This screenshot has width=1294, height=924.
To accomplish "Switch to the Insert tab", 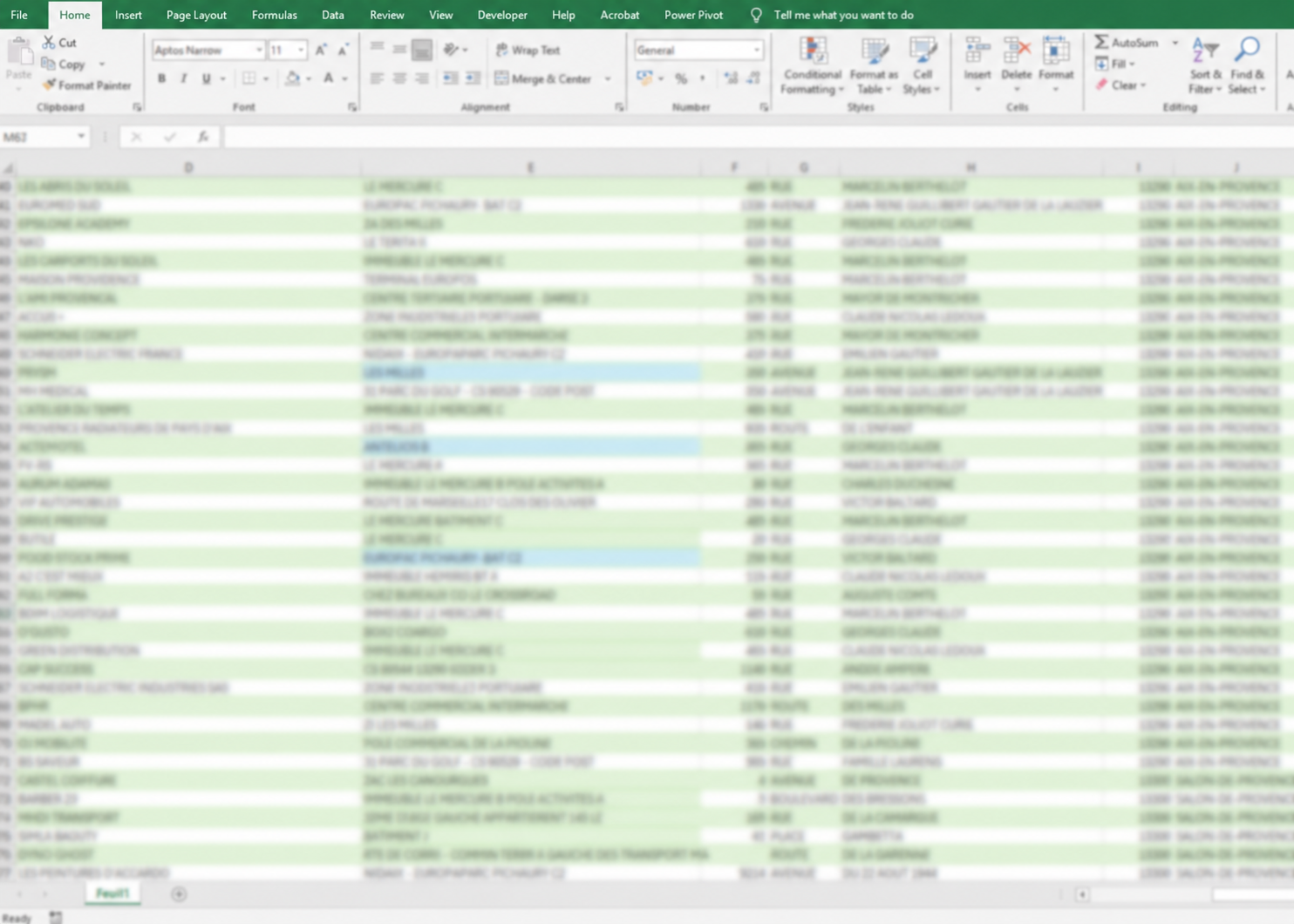I will 128,15.
